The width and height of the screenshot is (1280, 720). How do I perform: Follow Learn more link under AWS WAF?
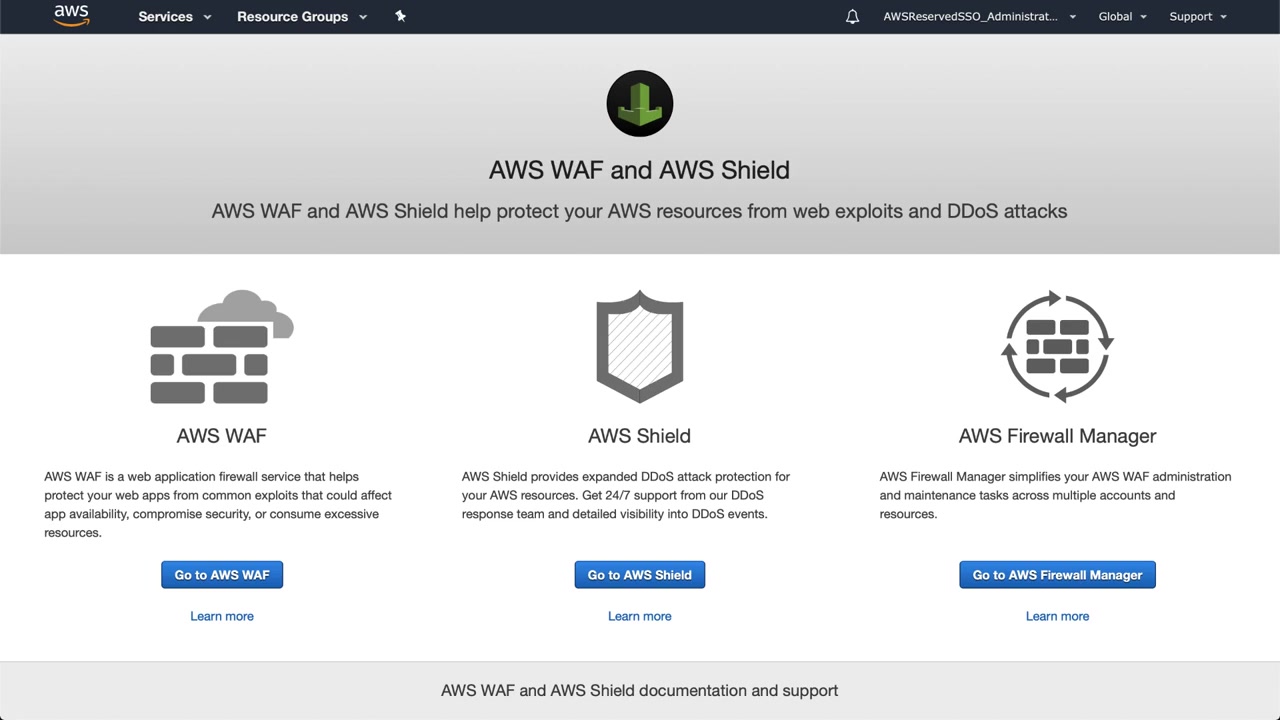tap(222, 616)
